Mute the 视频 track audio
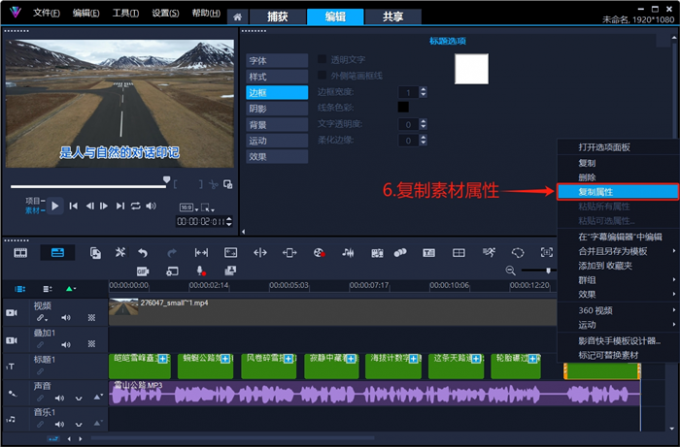 [x=66, y=318]
